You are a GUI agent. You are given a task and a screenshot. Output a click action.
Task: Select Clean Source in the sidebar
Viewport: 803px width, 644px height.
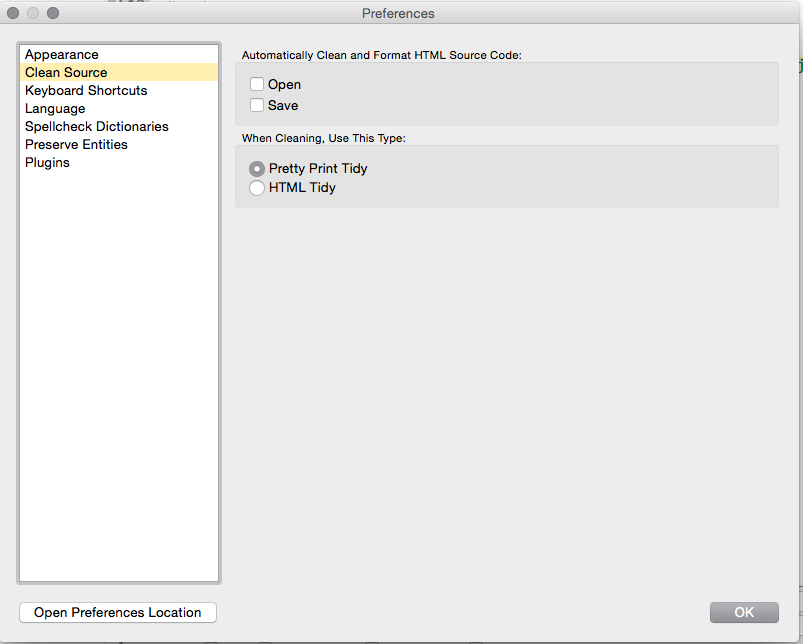(x=66, y=72)
